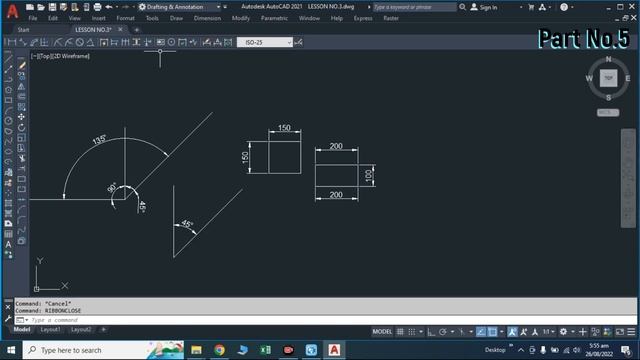This screenshot has width=640, height=360.
Task: Add a new layout with plus button
Action: (103, 329)
